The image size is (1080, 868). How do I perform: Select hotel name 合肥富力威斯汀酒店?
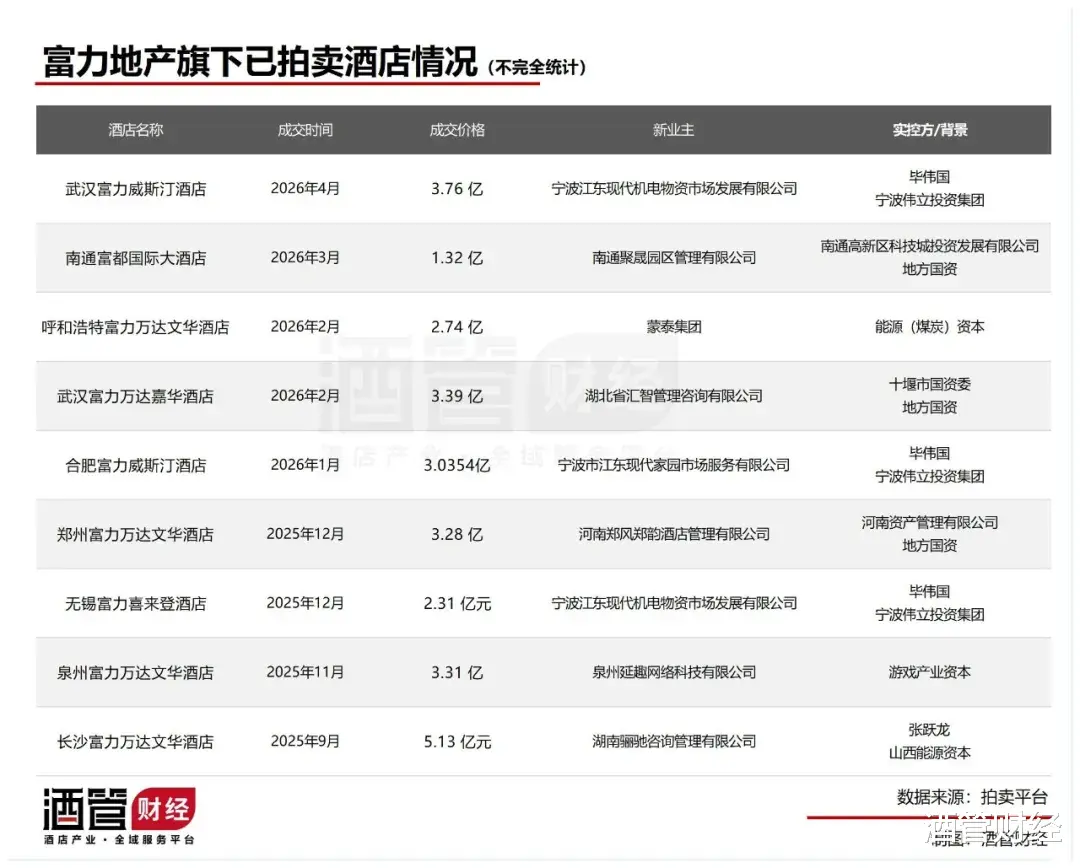136,466
